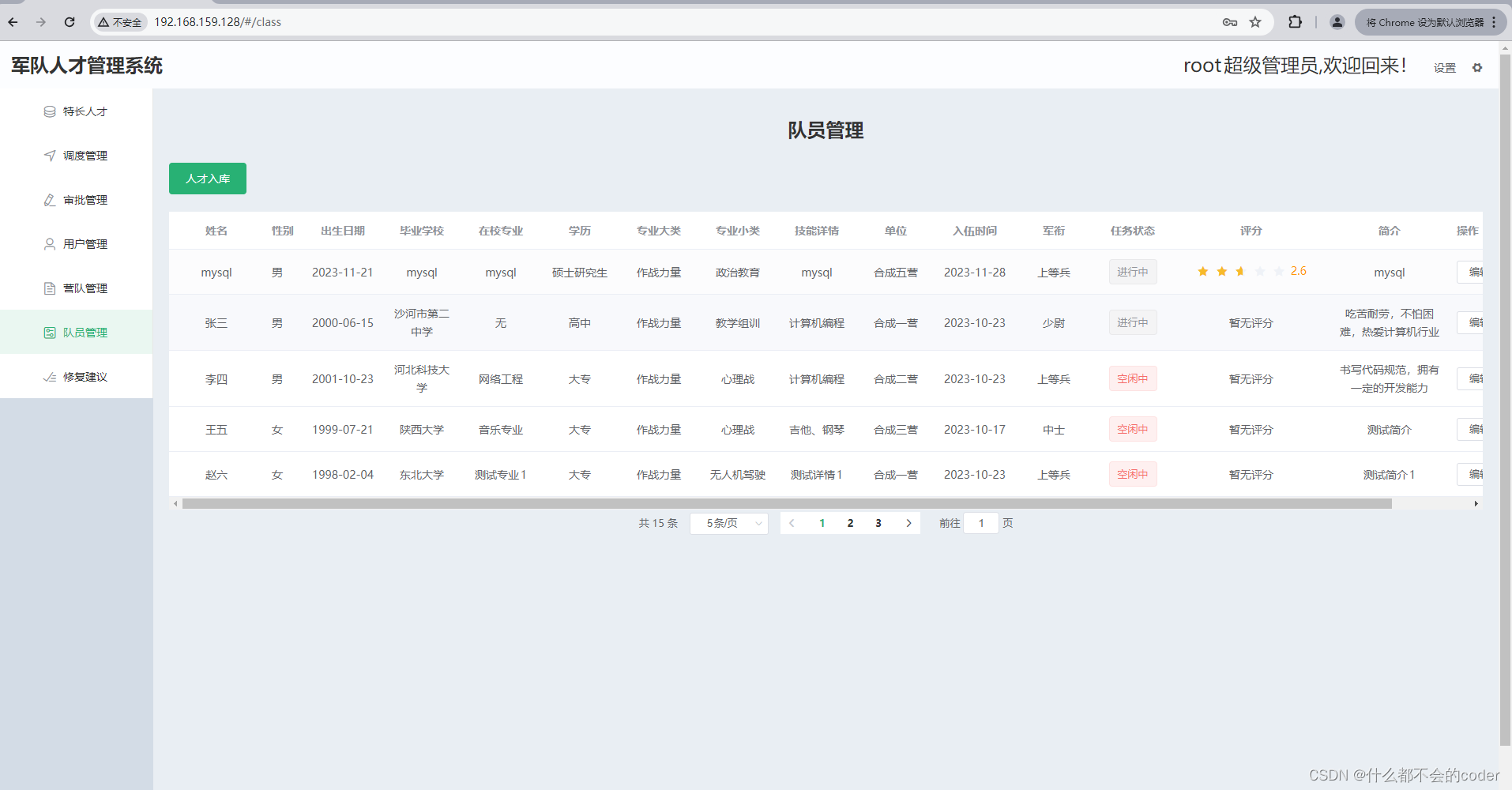
Task: Click the edit button in the 李四 row
Action: pos(1470,378)
